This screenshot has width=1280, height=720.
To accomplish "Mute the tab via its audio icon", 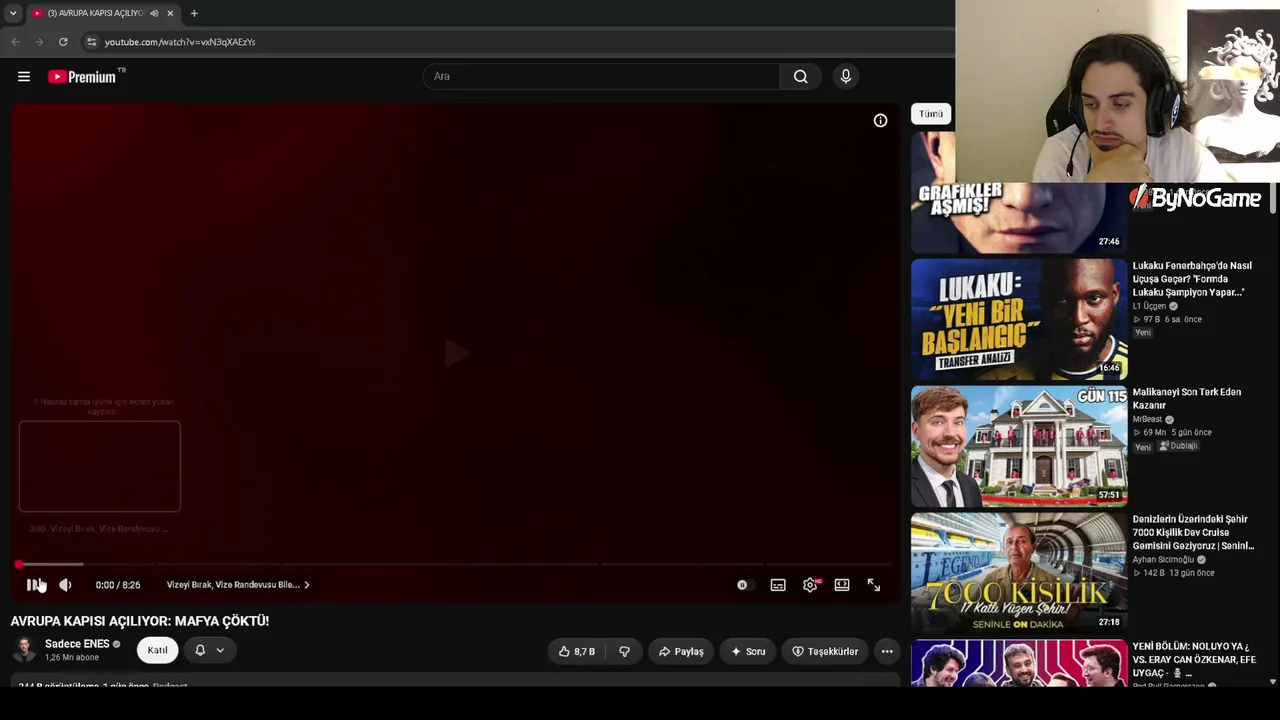I will [154, 13].
